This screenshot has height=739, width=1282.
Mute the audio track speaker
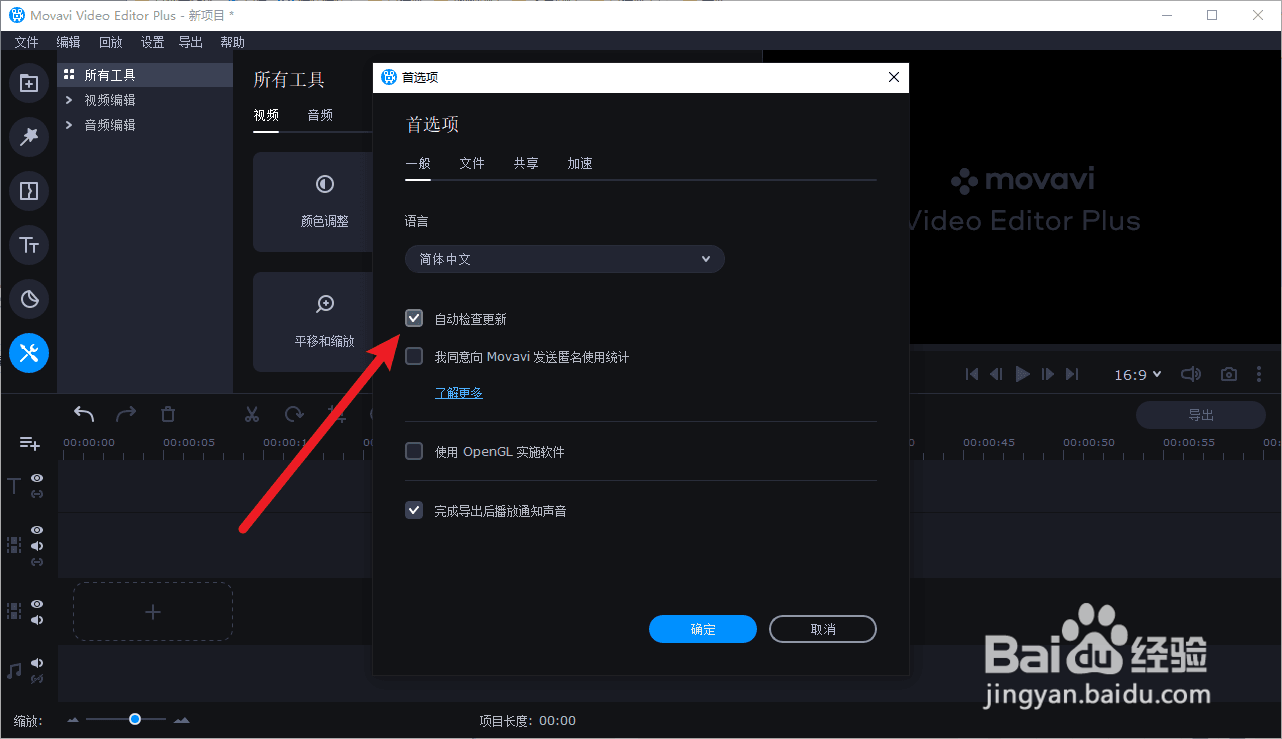pos(37,663)
